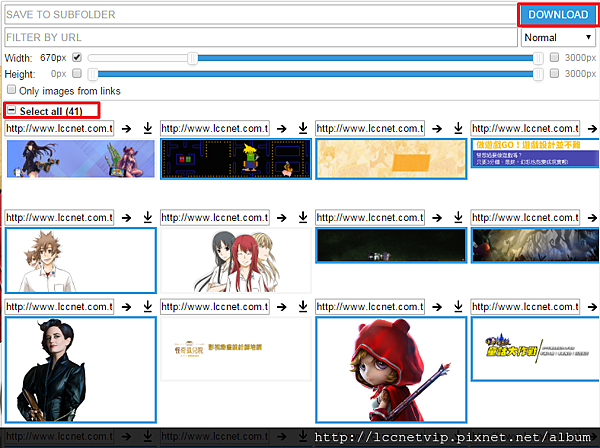600x448 pixels.
Task: Open the foggy forest banner in new tab
Action: pyautogui.click(x=592, y=218)
